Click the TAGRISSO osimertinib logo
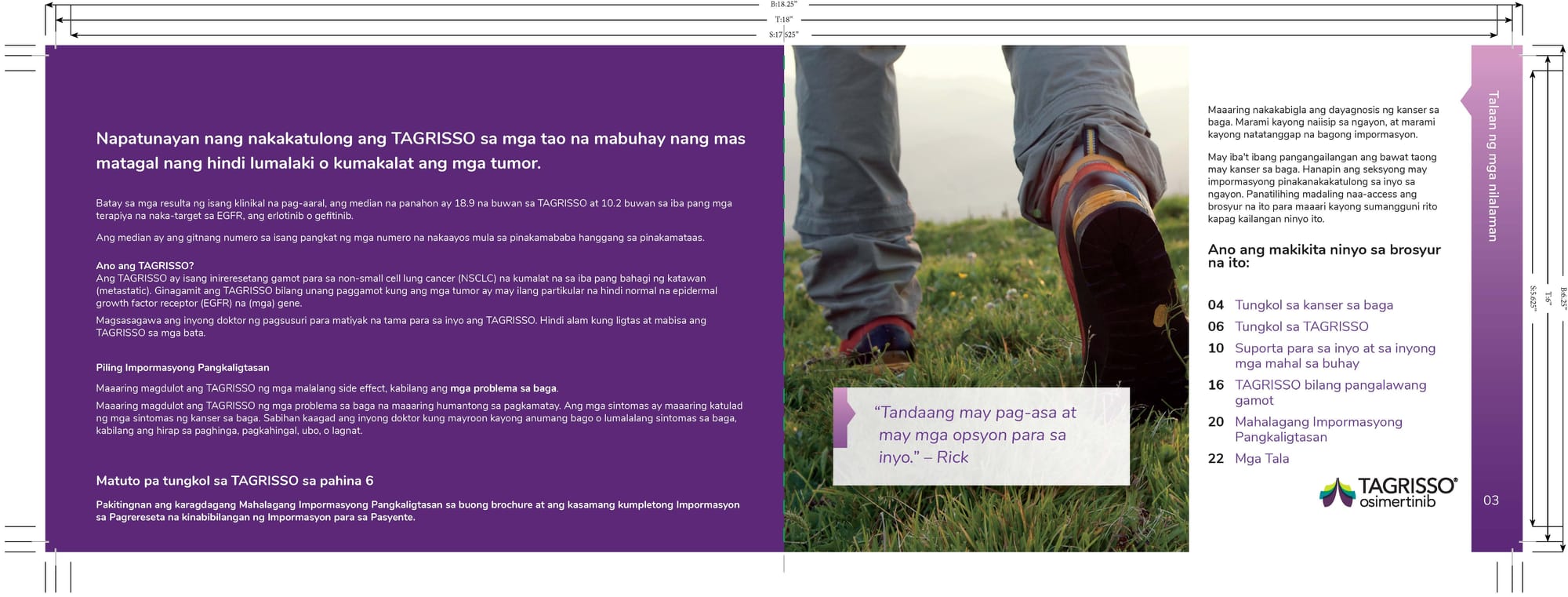This screenshot has width=1568, height=597. [1388, 492]
